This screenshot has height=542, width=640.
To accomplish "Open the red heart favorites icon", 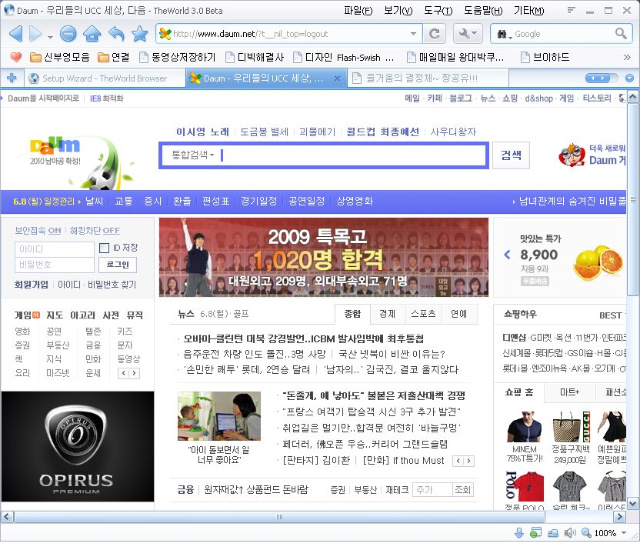I will pos(16,57).
